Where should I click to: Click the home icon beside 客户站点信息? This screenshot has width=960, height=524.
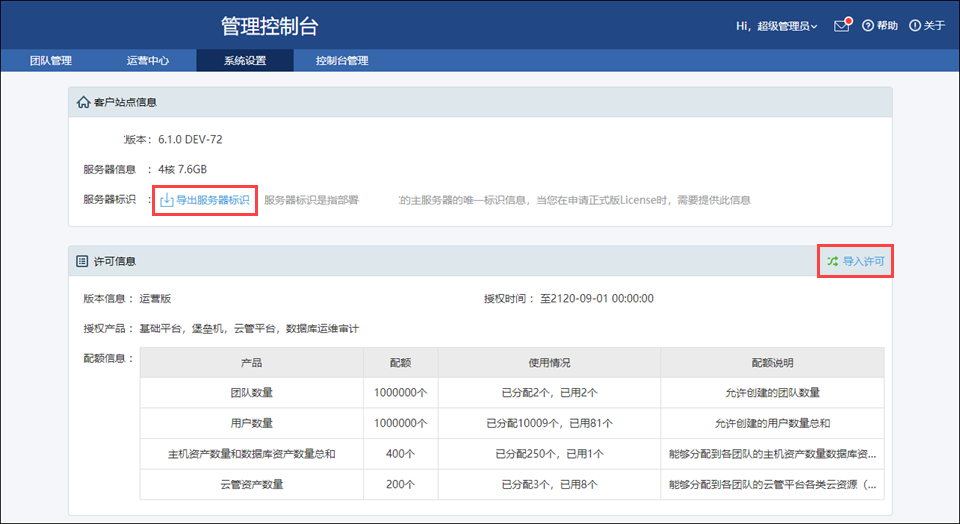[x=83, y=102]
